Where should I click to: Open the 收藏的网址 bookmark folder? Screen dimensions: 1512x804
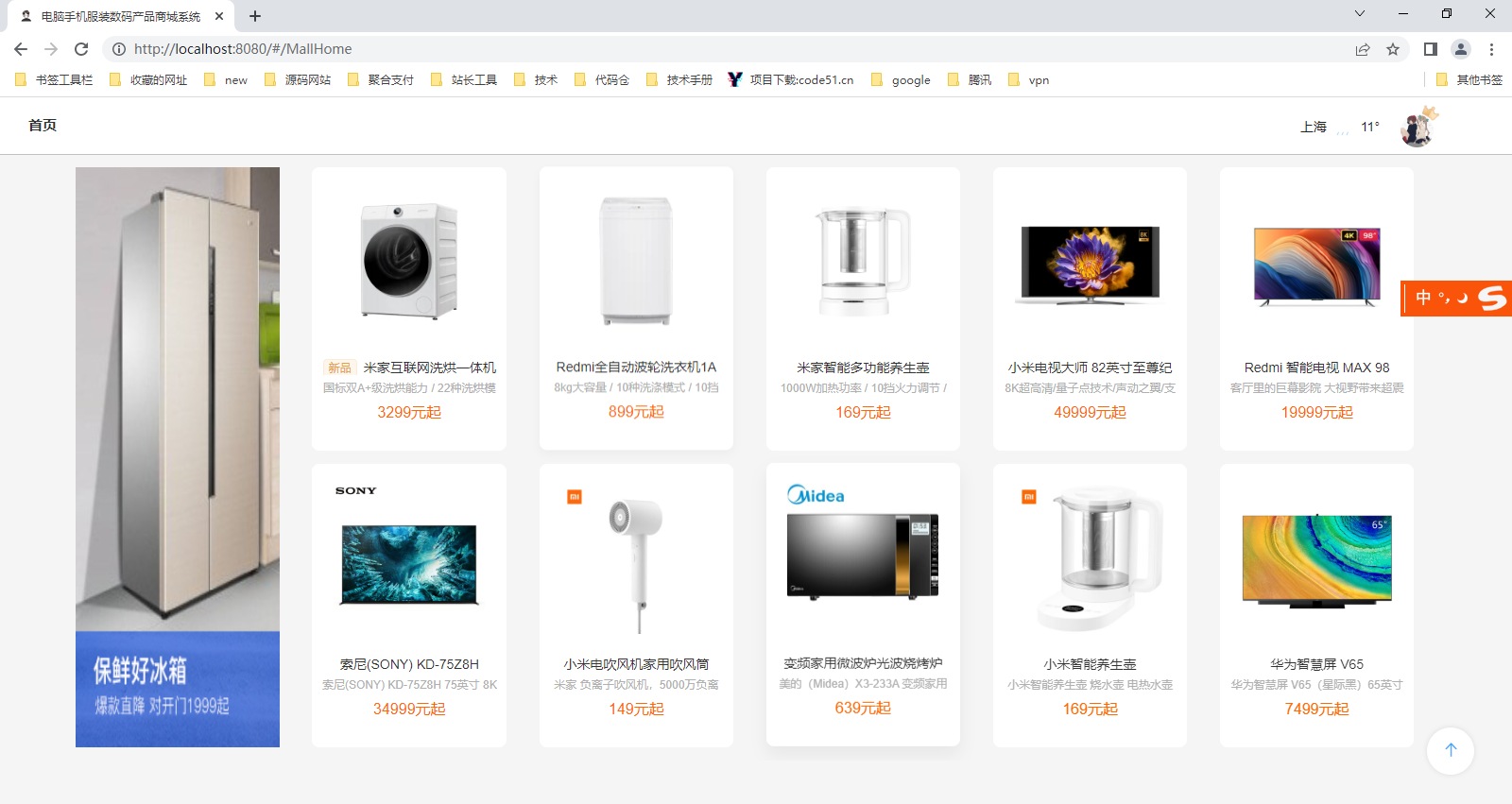(149, 80)
